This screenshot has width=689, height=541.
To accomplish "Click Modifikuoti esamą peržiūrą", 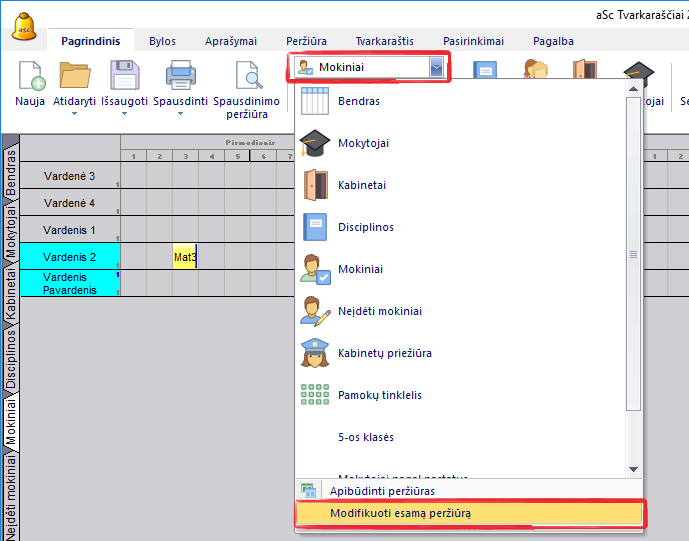I will pos(400,513).
